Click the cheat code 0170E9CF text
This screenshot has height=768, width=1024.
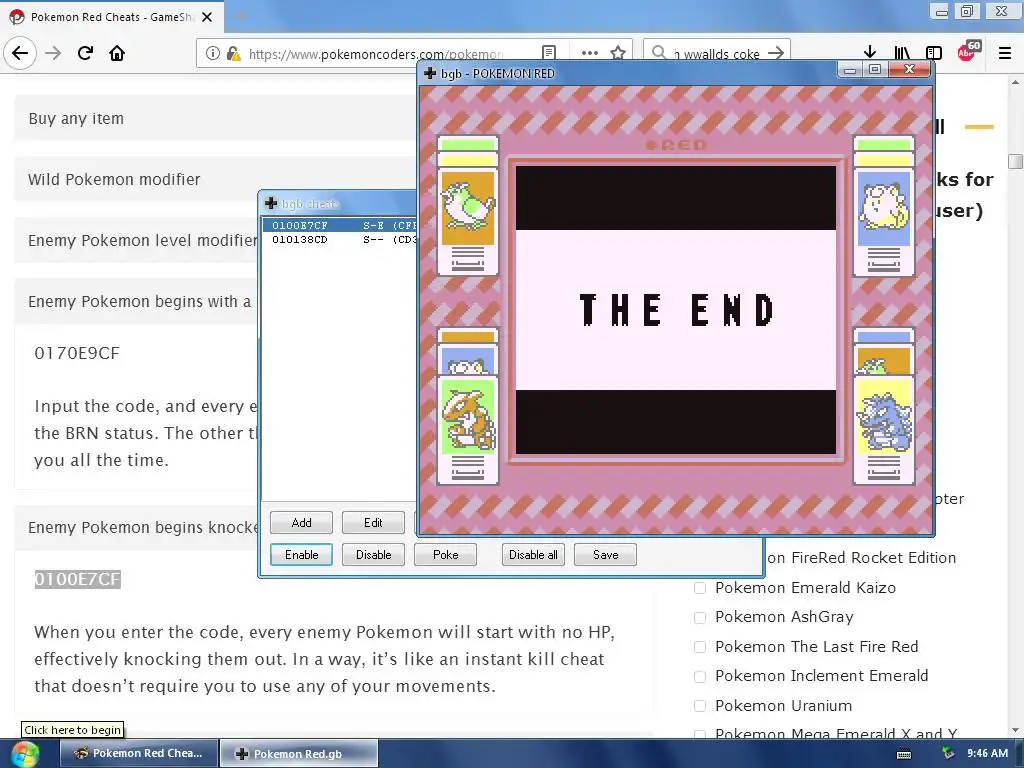point(77,353)
